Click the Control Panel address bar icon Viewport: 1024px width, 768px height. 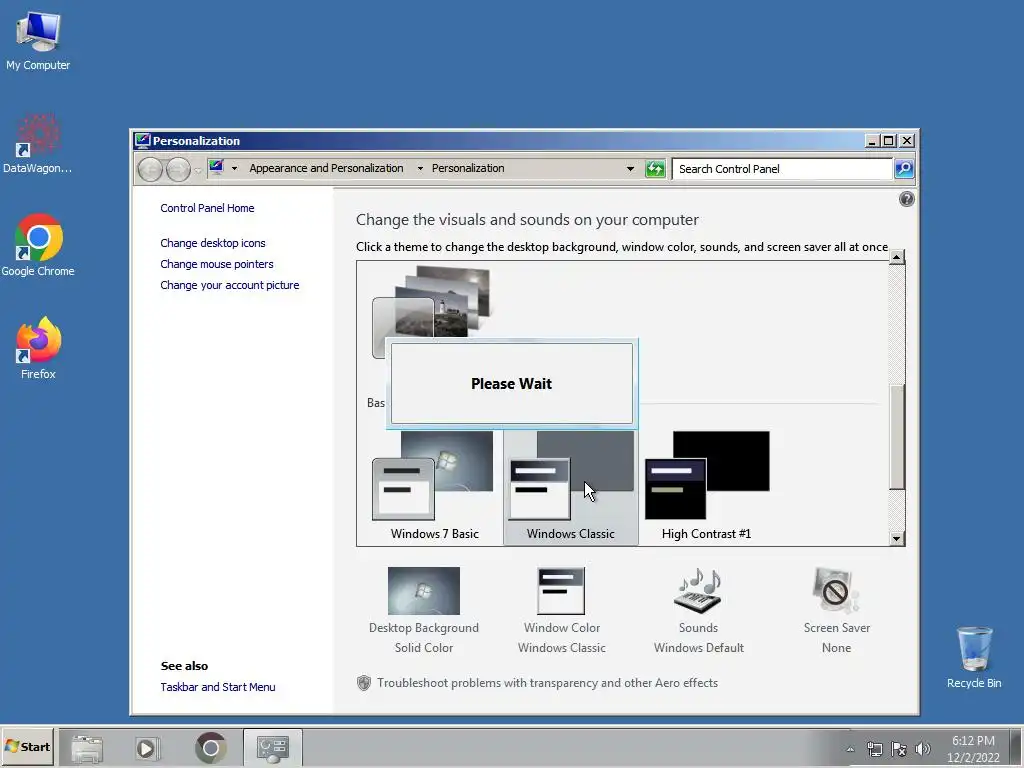(x=216, y=167)
